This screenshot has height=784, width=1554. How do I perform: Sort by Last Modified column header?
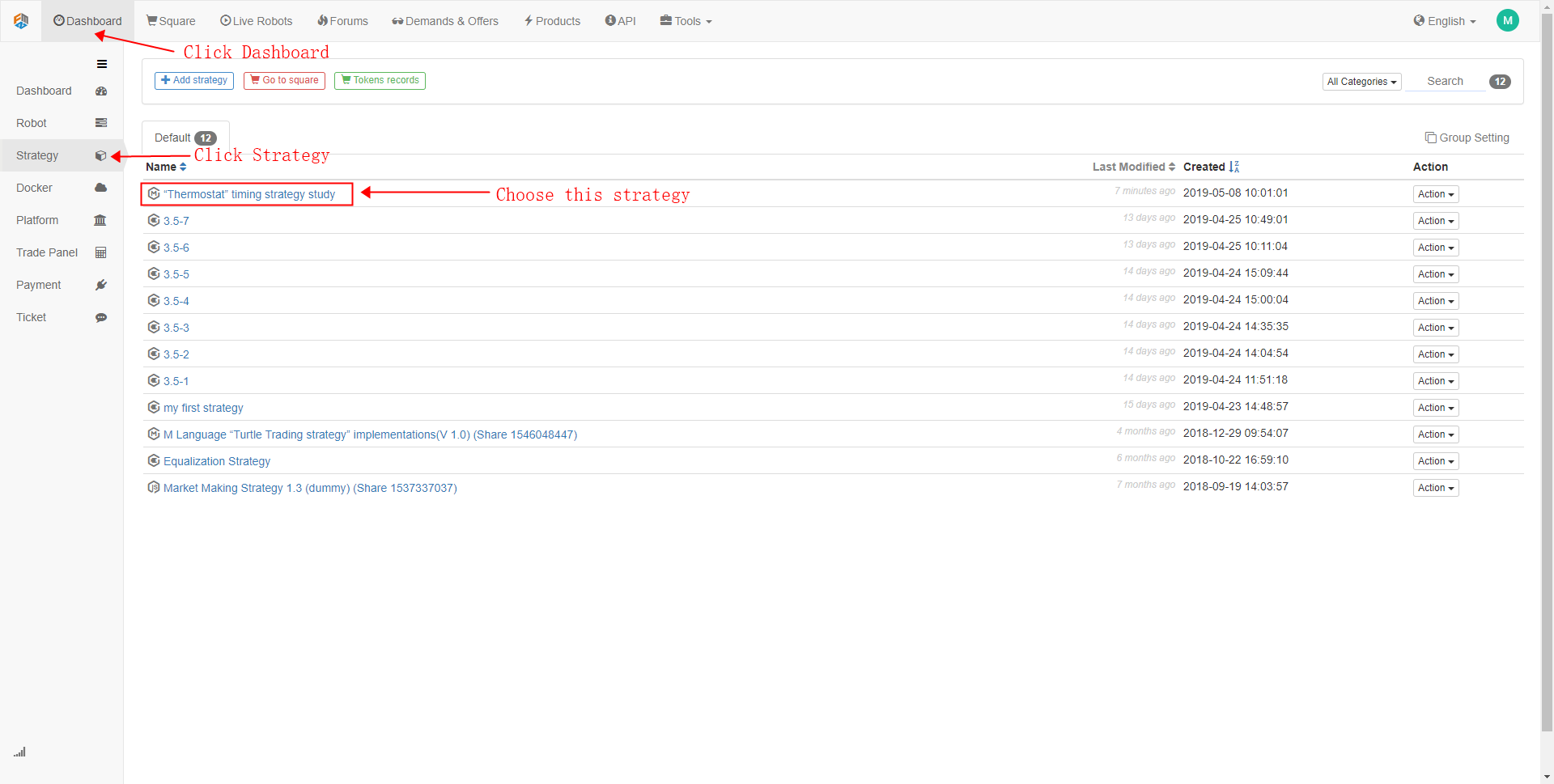1134,167
